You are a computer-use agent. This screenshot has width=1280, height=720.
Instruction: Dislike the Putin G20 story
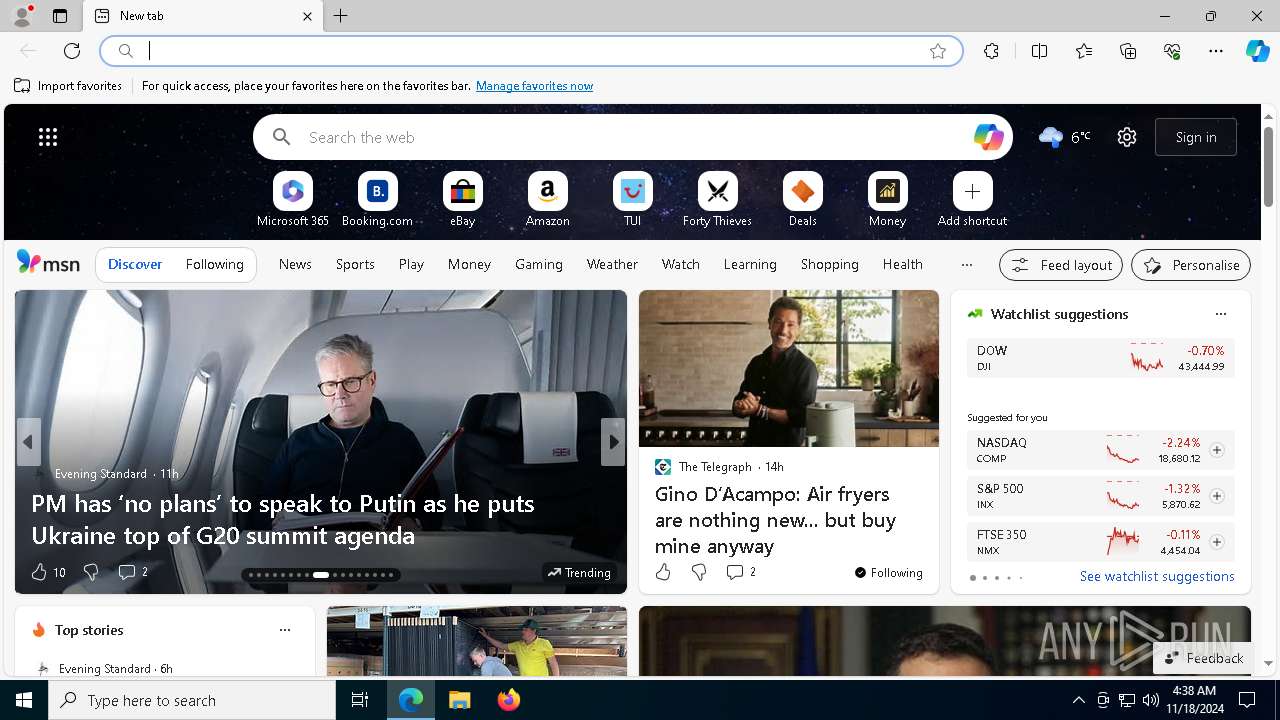[91, 572]
